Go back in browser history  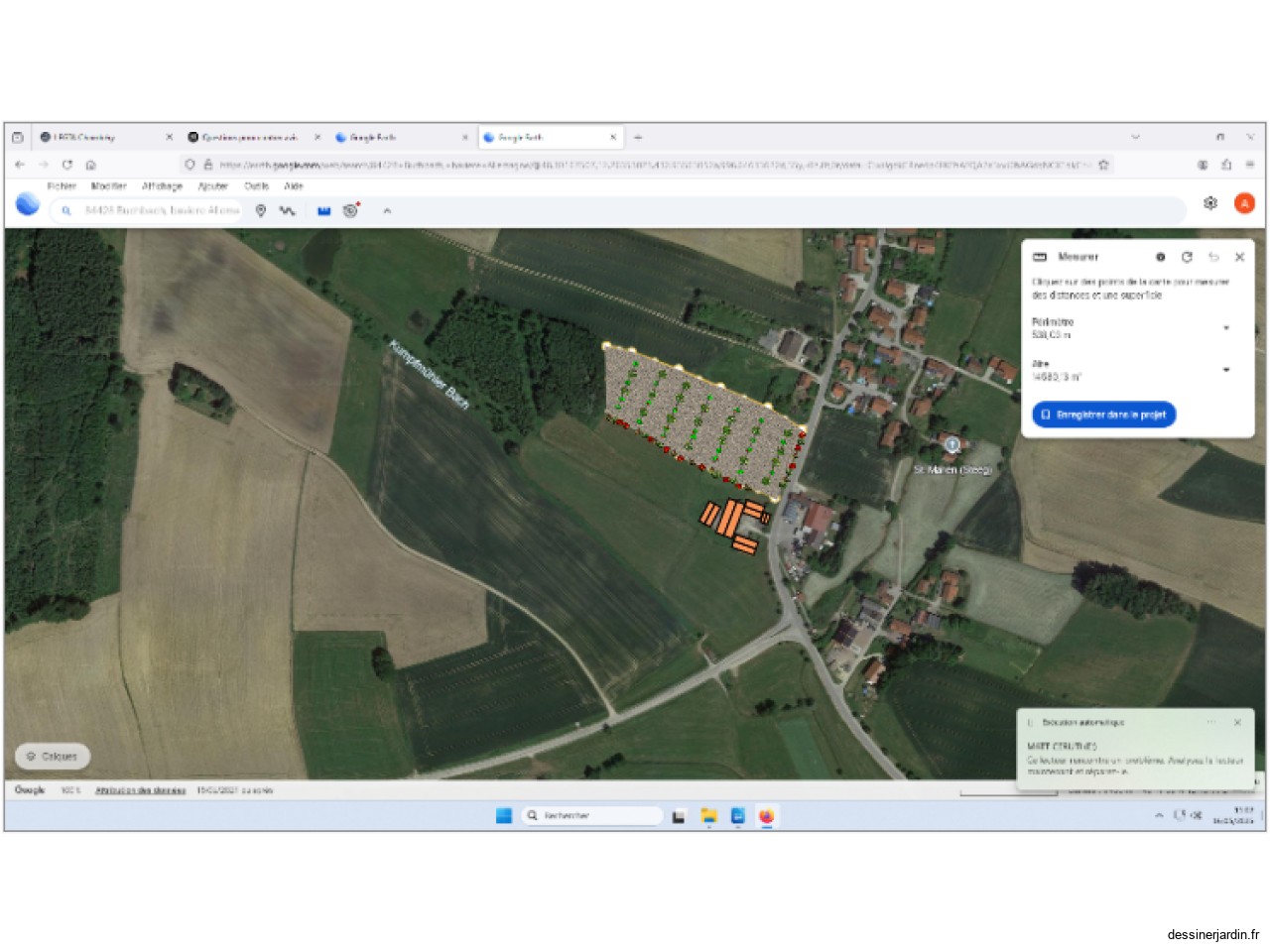pos(20,165)
